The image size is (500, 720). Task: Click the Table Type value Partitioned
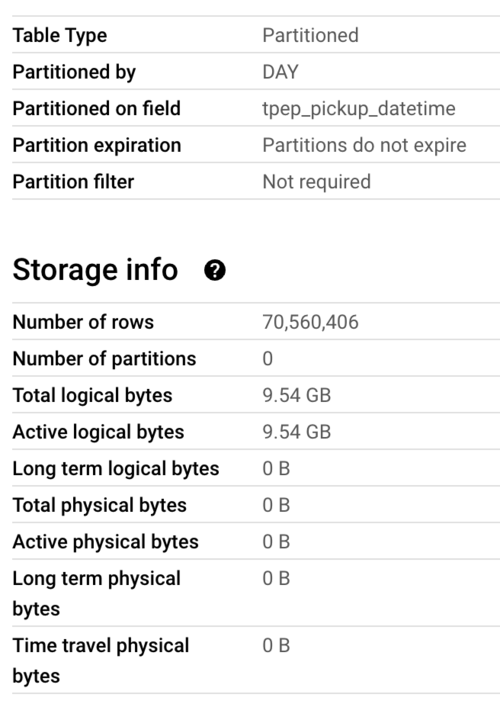310,35
